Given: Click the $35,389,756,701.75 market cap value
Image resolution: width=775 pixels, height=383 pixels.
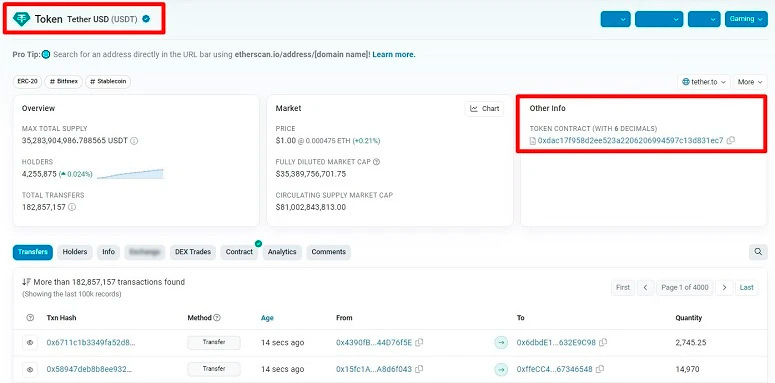Looking at the screenshot, I should tap(311, 174).
